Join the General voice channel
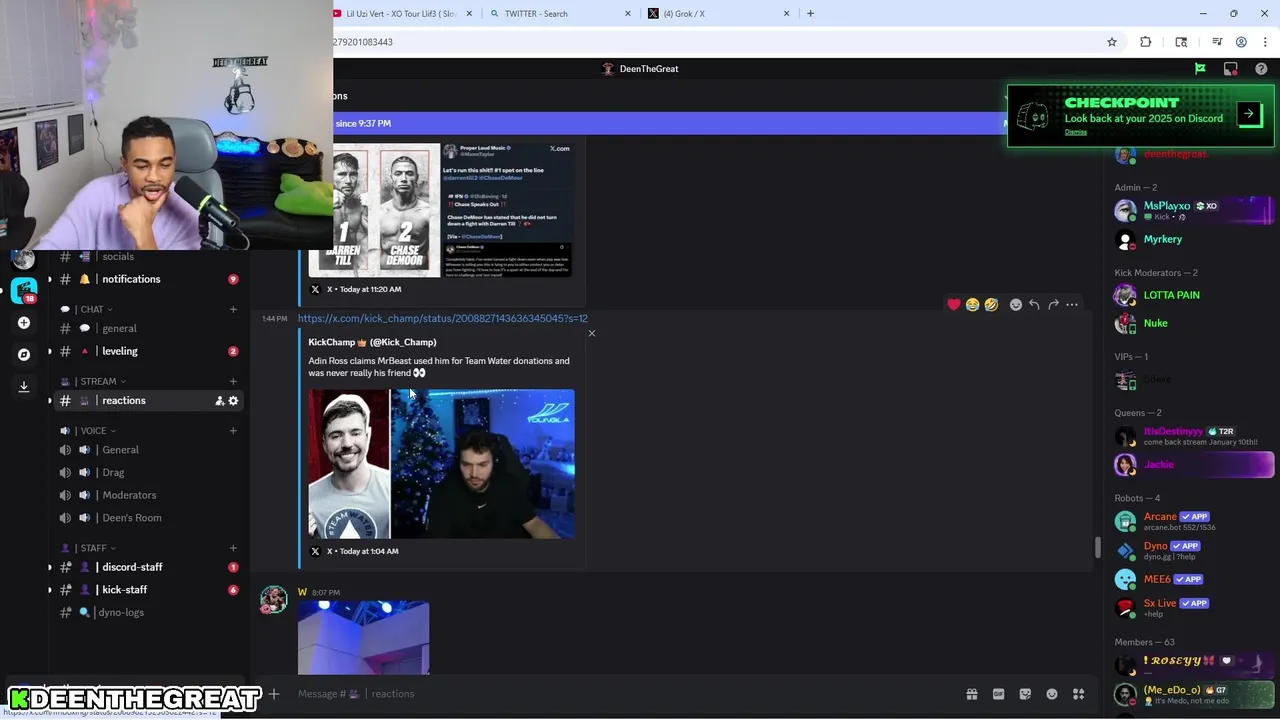This screenshot has width=1280, height=720. tap(120, 451)
